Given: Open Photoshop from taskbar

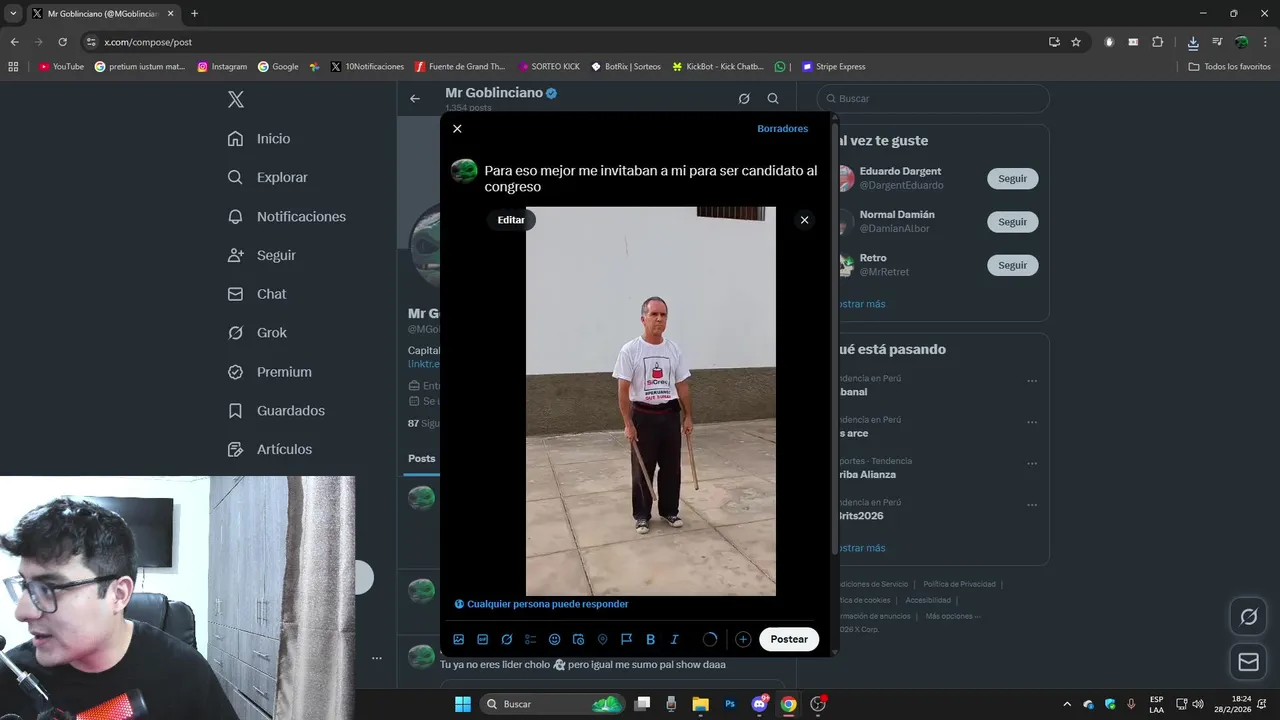Looking at the screenshot, I should (x=730, y=704).
